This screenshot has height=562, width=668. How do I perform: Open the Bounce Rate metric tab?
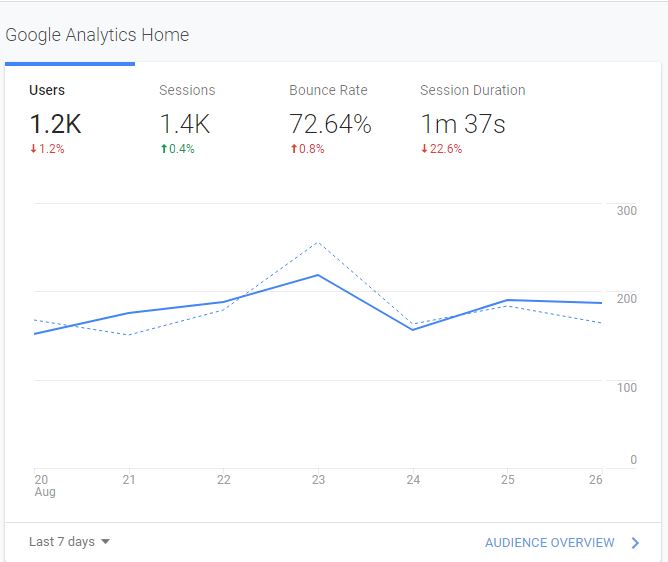[x=328, y=90]
